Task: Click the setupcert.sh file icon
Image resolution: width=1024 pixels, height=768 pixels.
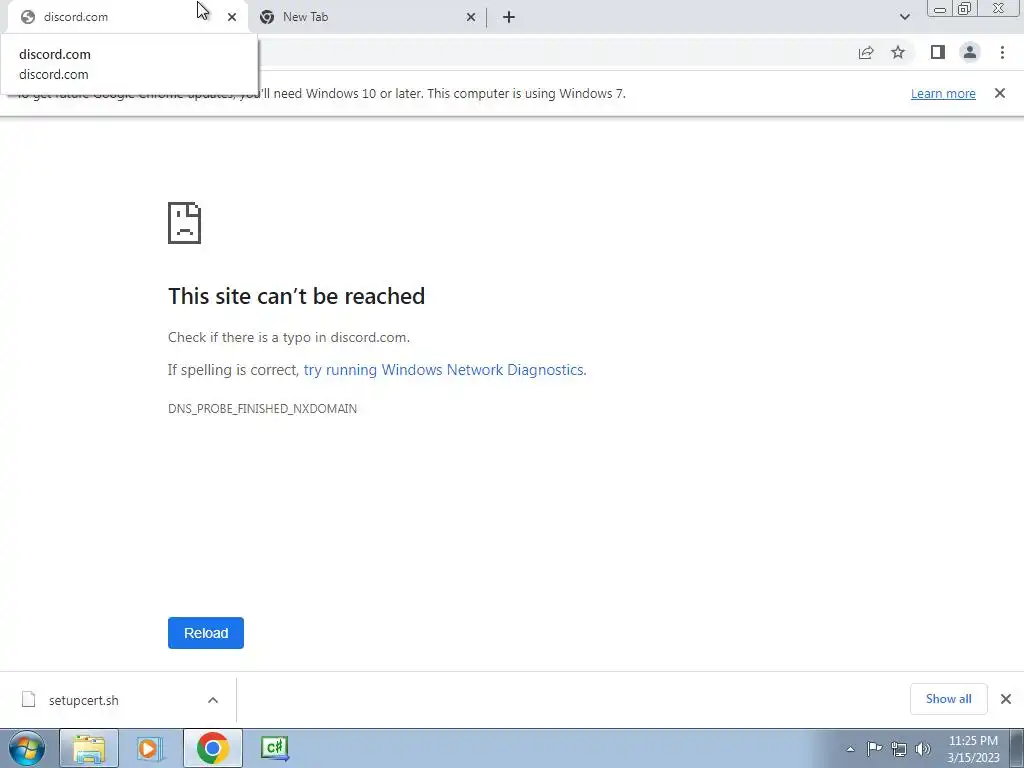Action: [28, 699]
